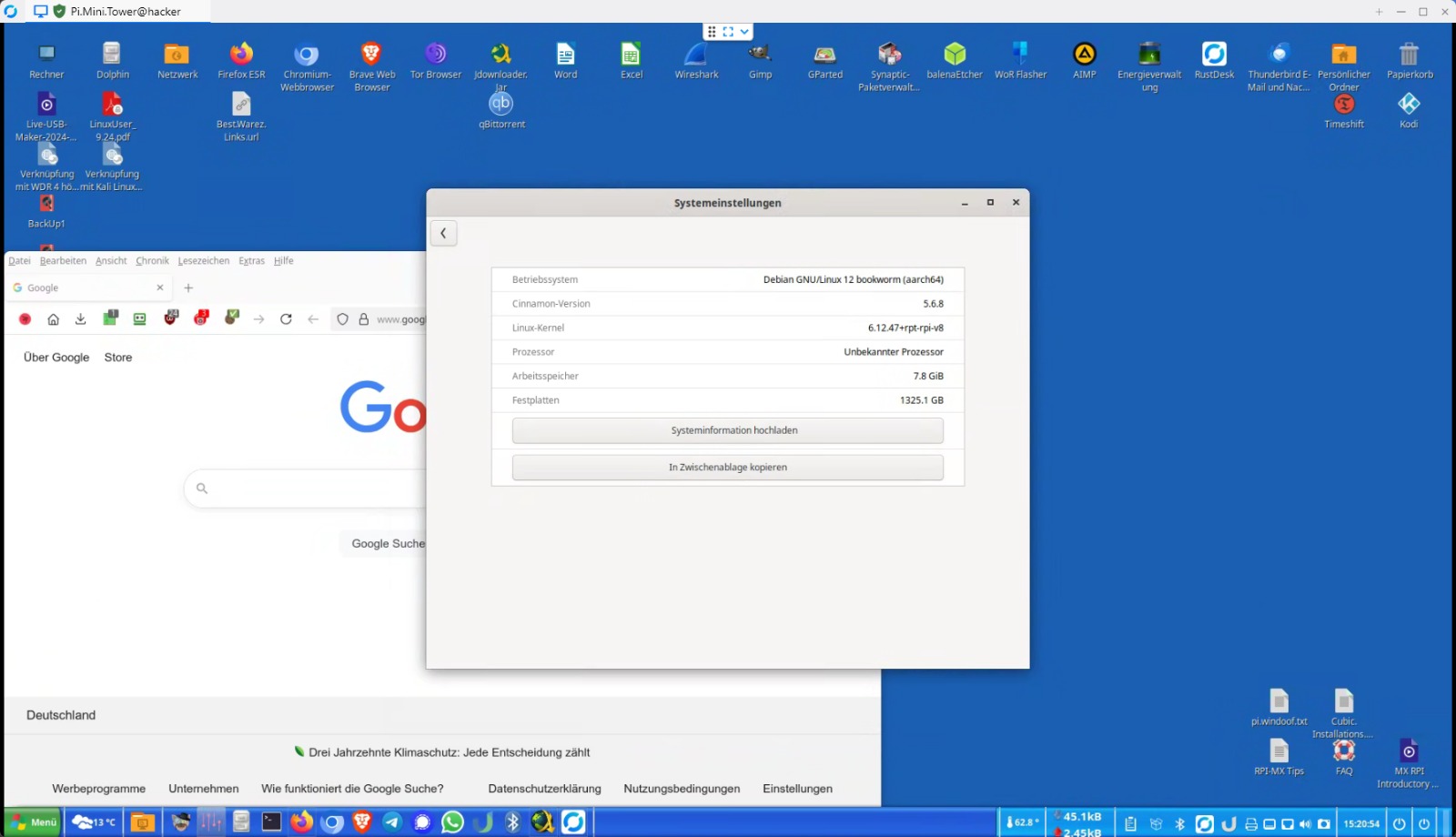Open LinuxUser_9.24.pdf on desktop
1456x837 pixels.
coord(112,116)
